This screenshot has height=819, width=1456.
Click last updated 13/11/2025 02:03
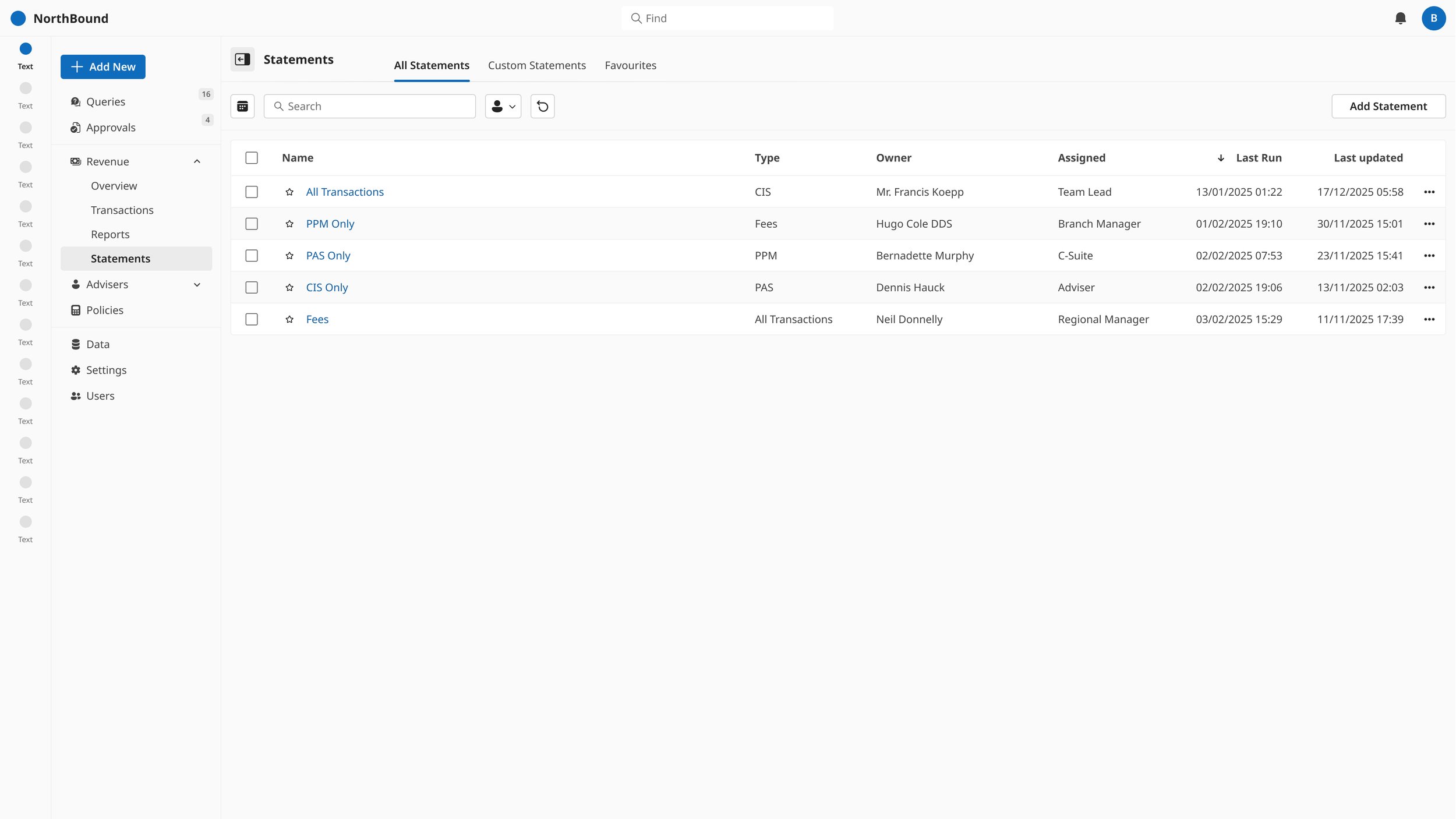tap(1360, 287)
